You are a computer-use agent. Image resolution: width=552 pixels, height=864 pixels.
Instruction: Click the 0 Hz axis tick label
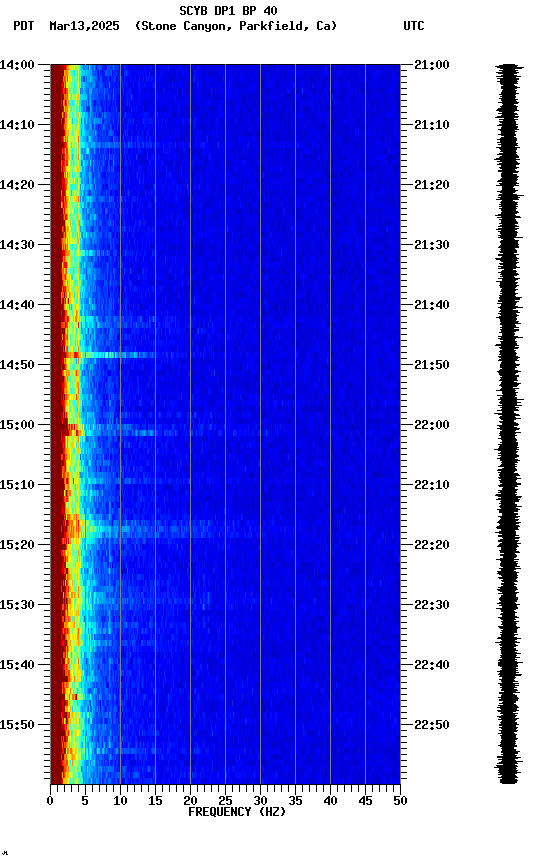pos(50,801)
